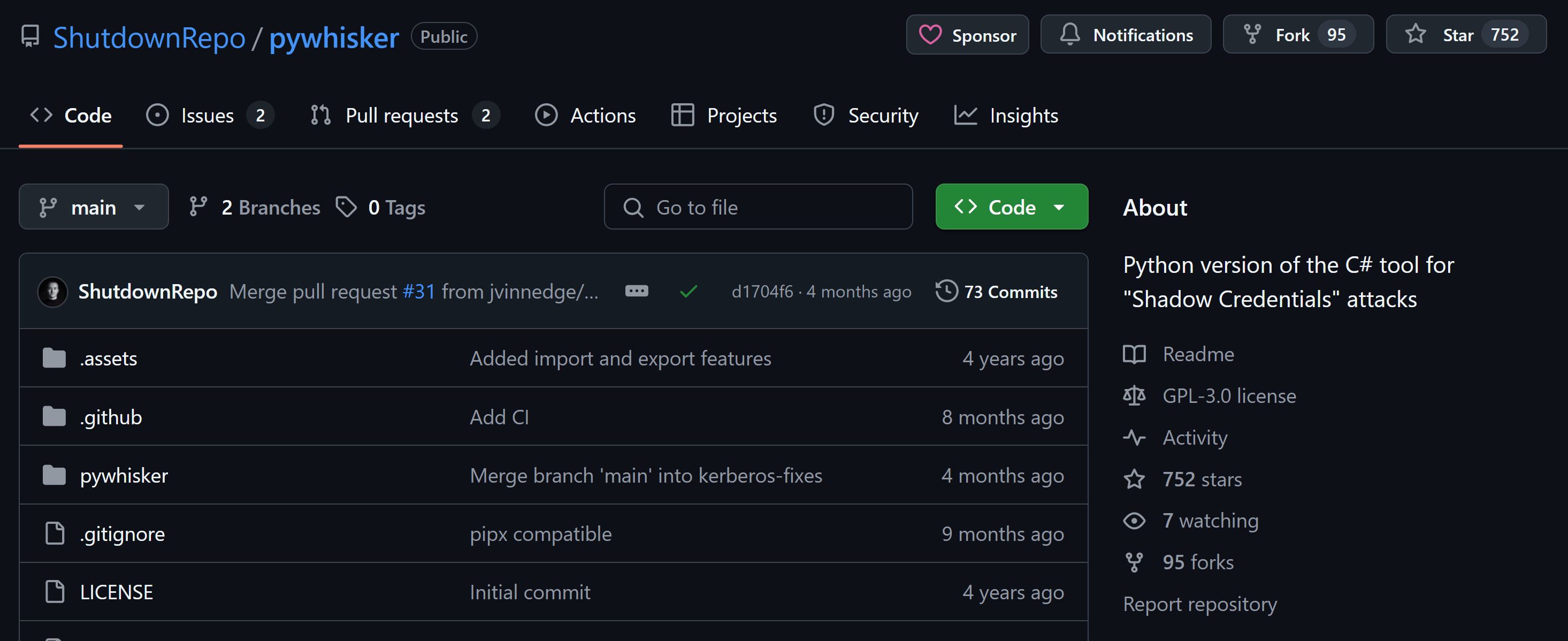The width and height of the screenshot is (1568, 641).
Task: Click the branch icon beside 2 Branches
Action: (x=198, y=207)
